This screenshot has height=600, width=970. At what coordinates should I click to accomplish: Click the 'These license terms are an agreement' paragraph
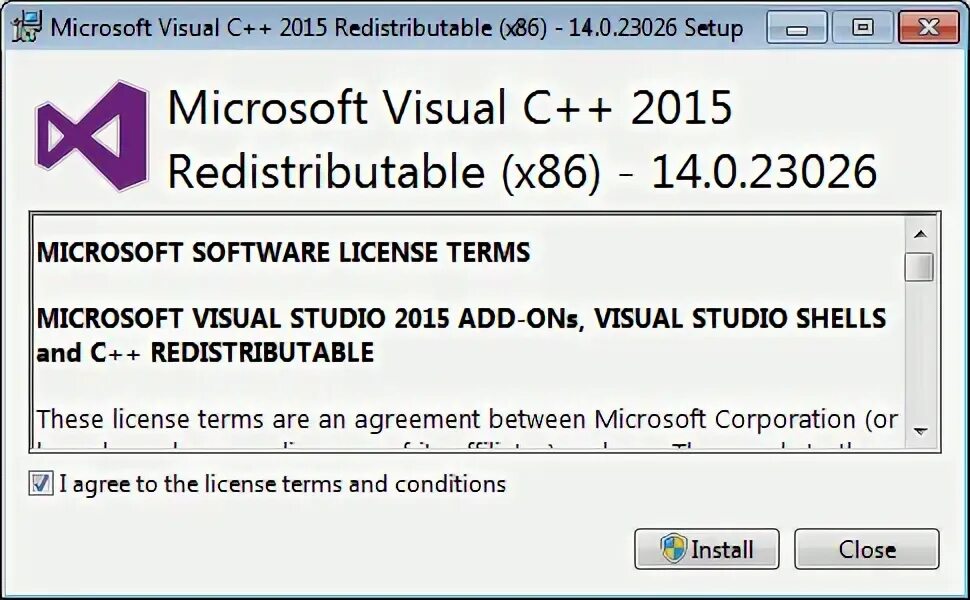point(467,419)
